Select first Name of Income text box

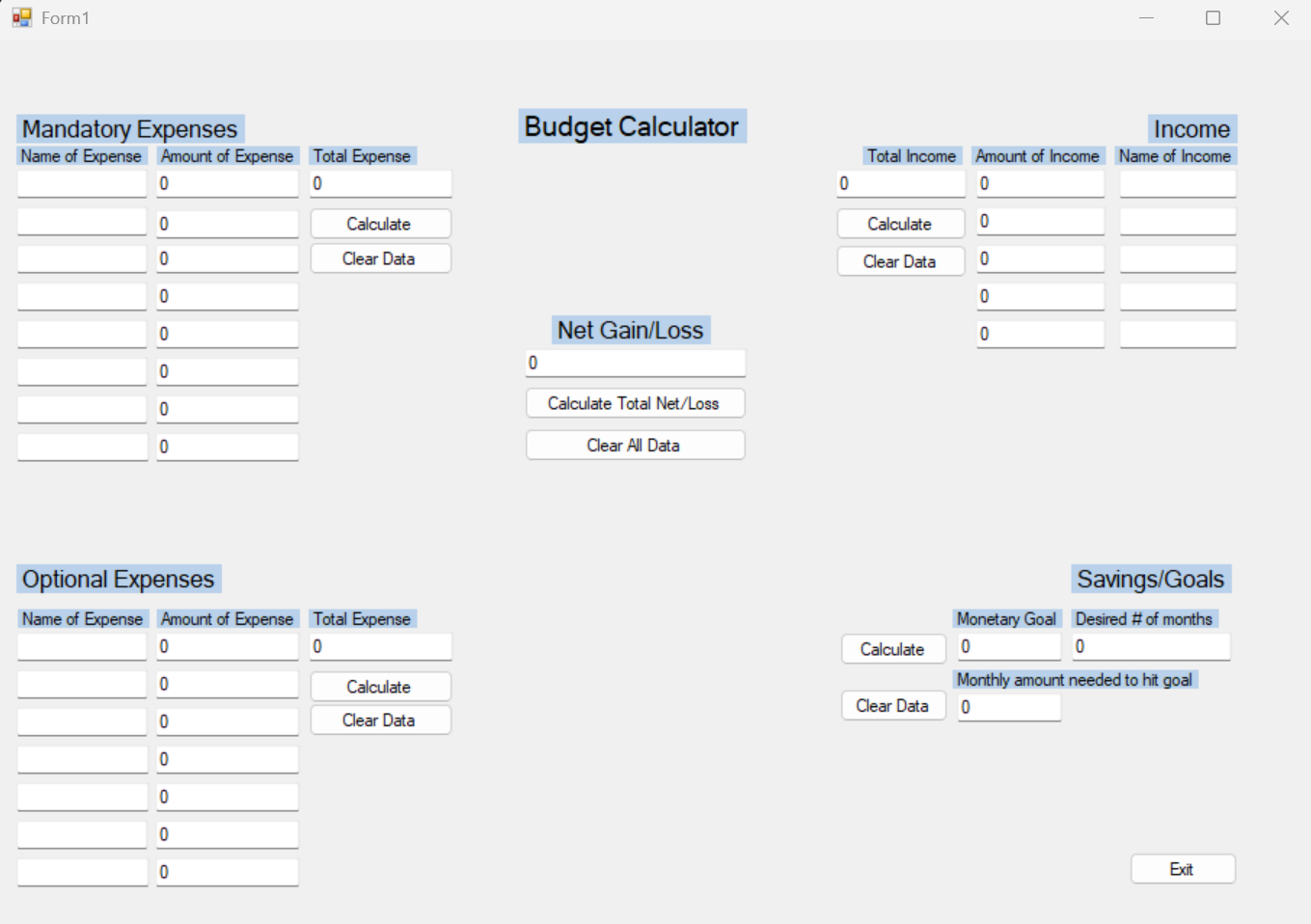coord(1178,184)
